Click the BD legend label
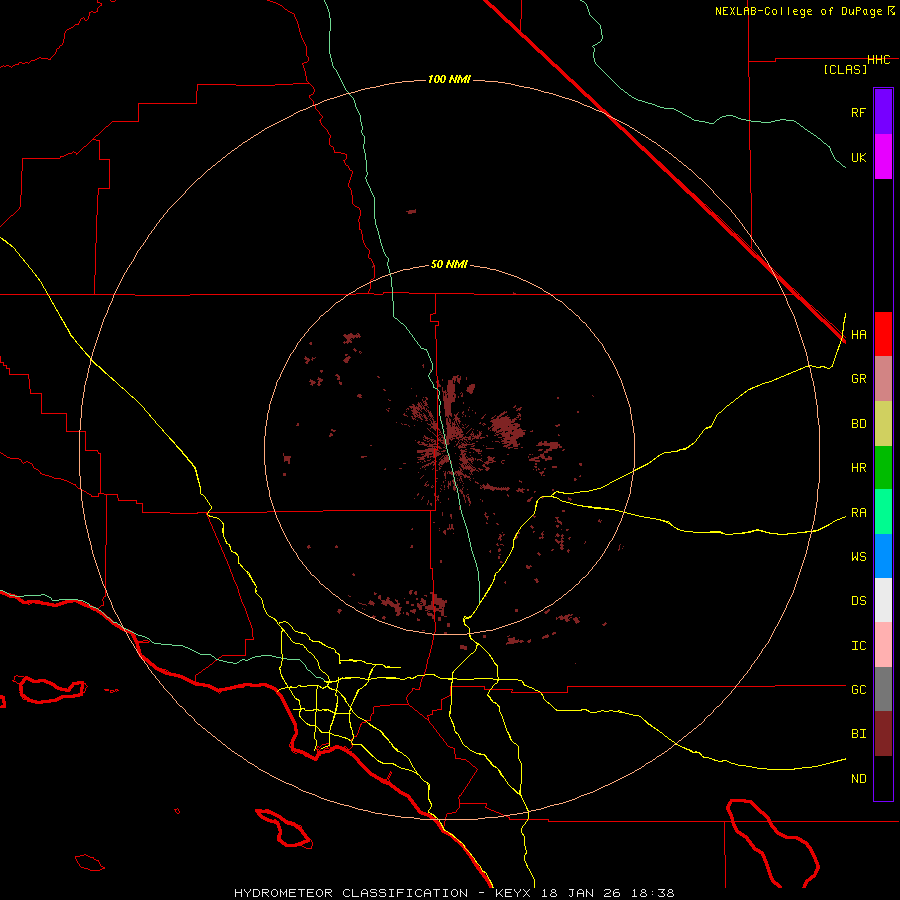 pos(858,424)
